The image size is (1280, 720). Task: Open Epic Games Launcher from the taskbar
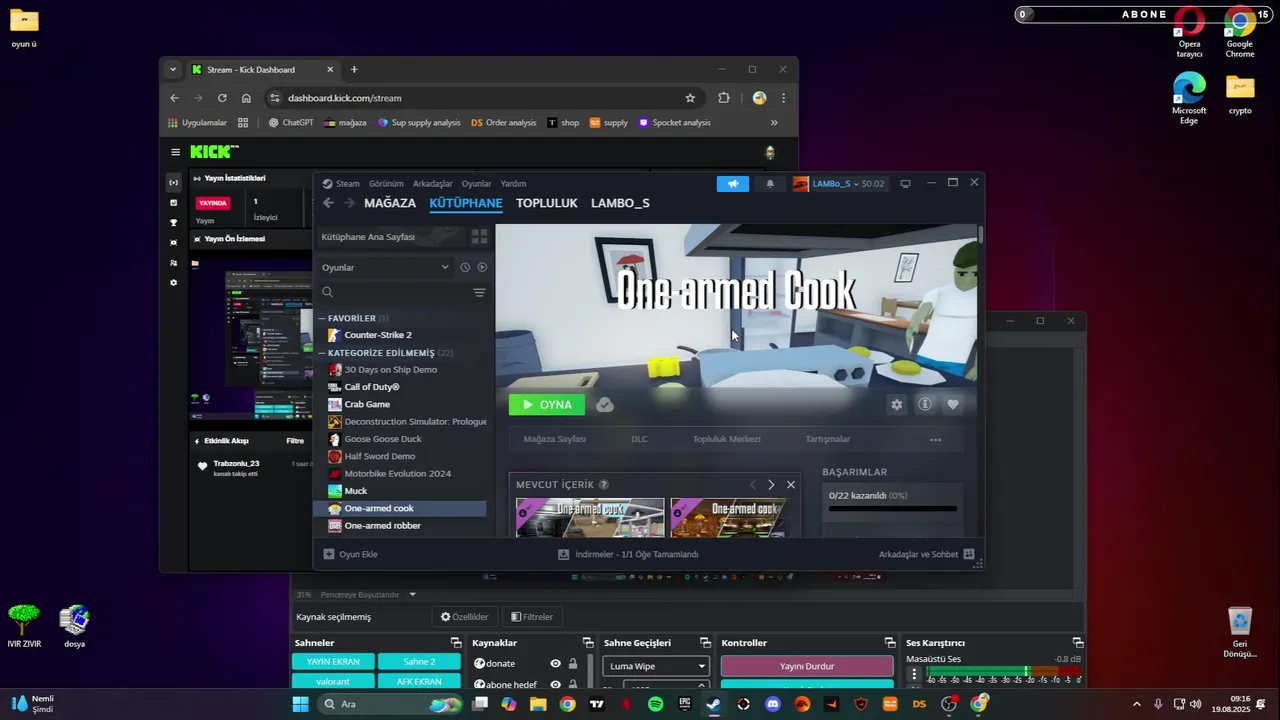point(684,704)
